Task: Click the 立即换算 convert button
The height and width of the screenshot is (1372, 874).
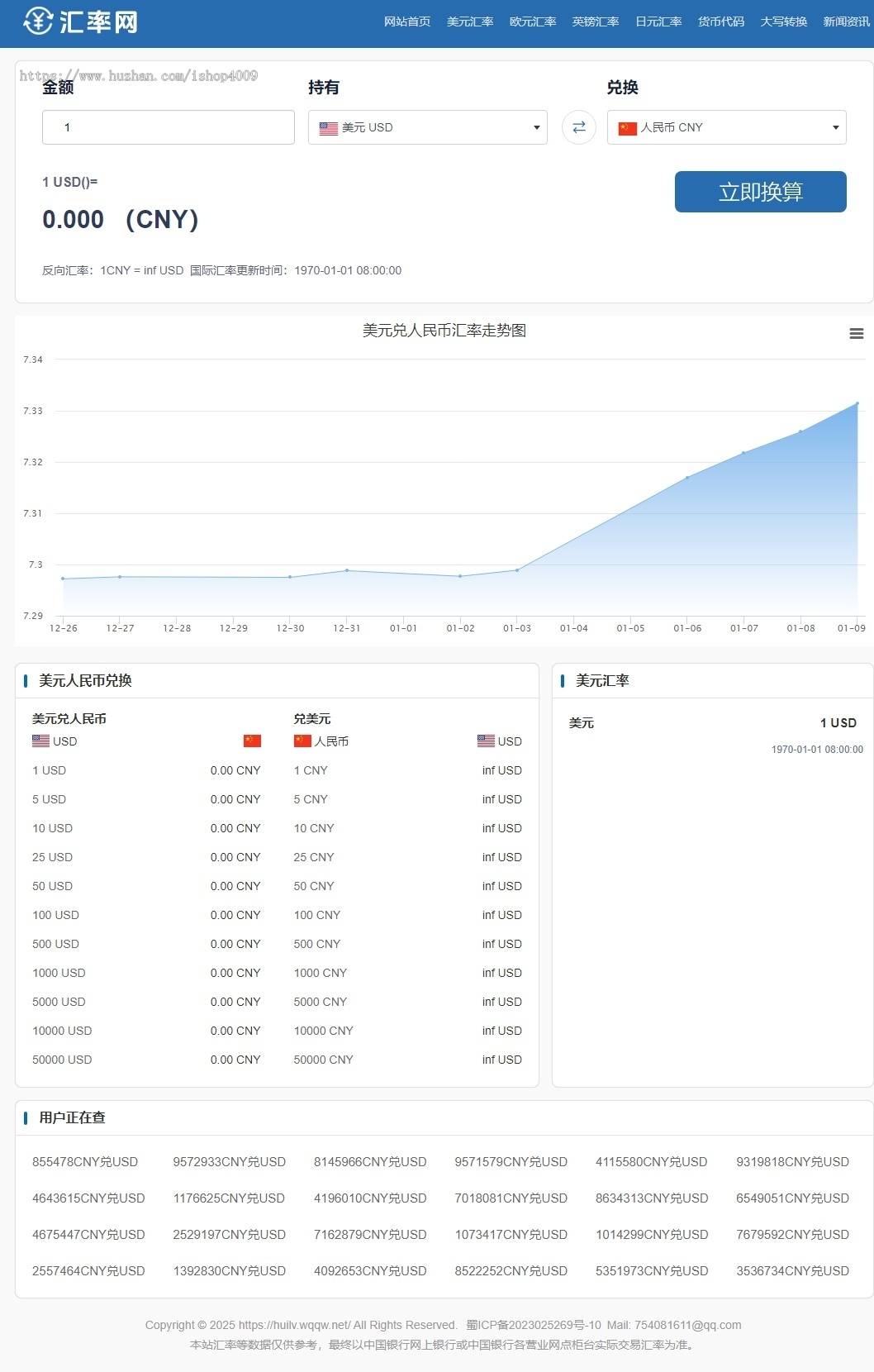Action: [761, 192]
